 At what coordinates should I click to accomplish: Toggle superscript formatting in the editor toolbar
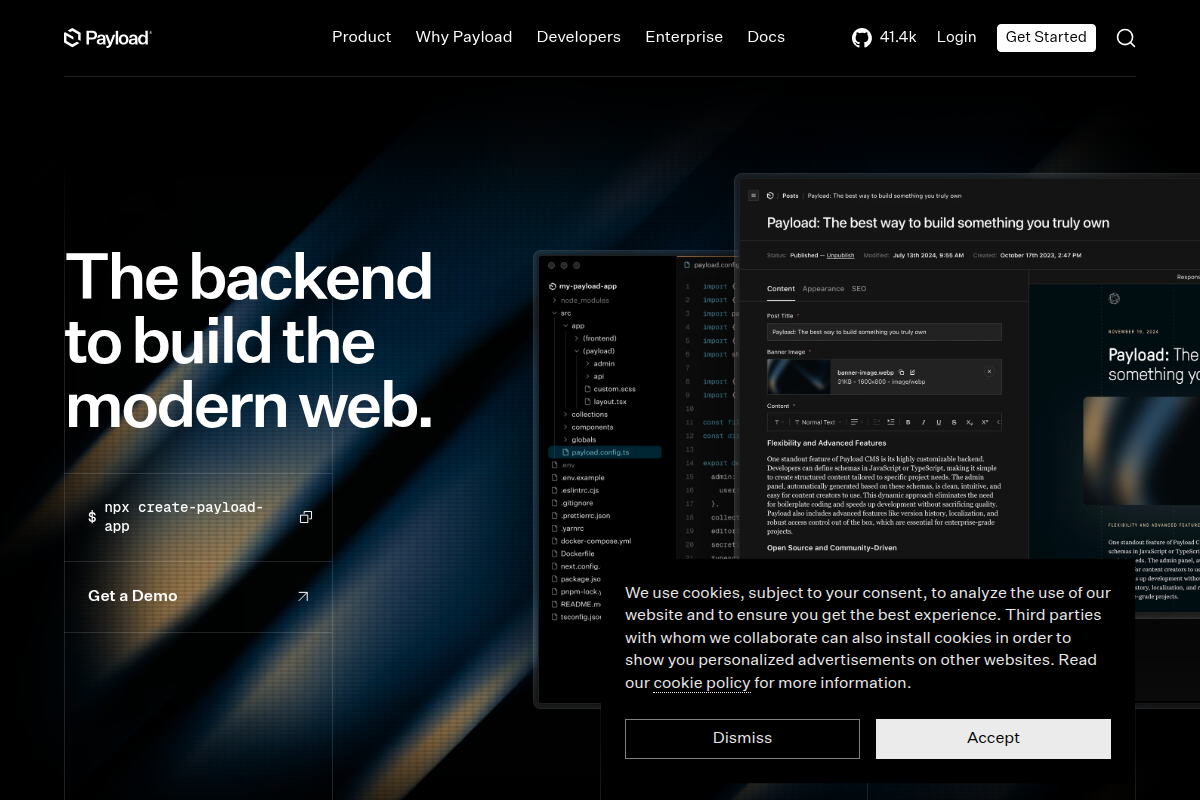coord(984,422)
